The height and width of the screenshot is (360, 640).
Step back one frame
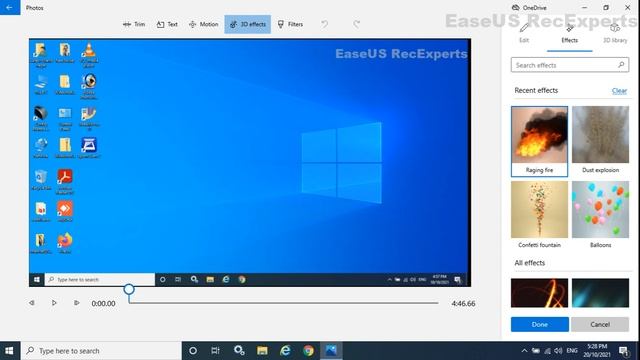pos(31,303)
